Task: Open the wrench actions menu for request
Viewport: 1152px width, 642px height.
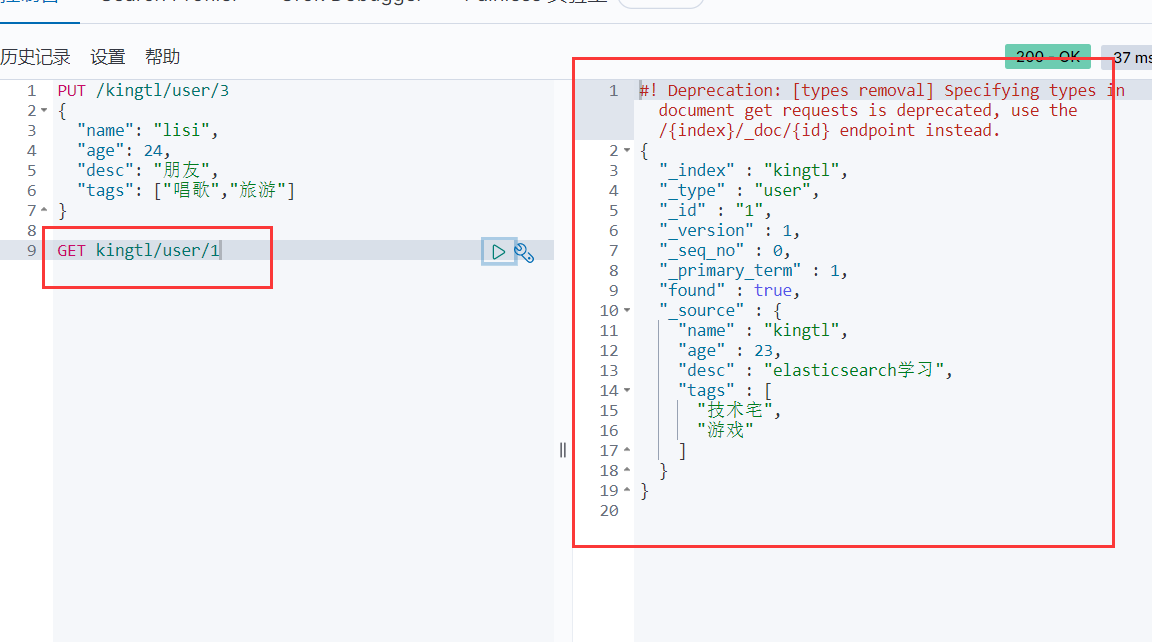Action: coord(524,253)
